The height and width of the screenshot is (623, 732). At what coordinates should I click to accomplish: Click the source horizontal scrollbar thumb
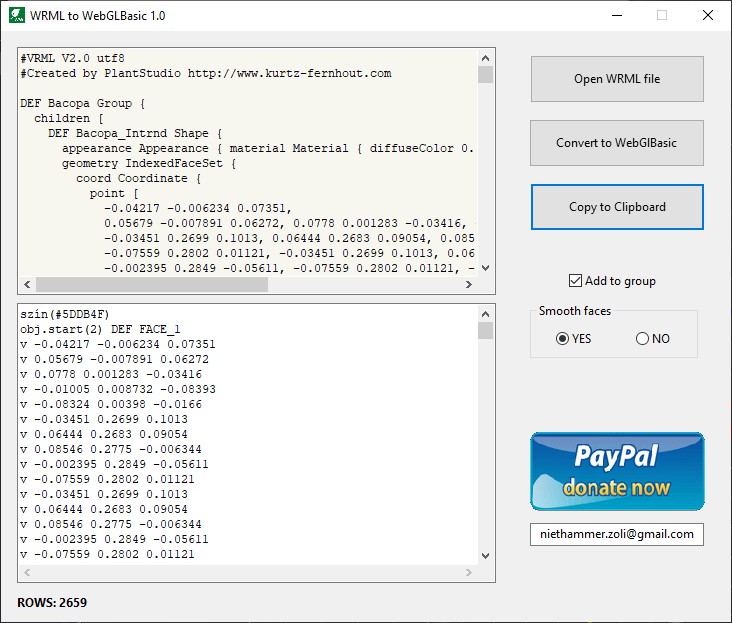coord(152,284)
